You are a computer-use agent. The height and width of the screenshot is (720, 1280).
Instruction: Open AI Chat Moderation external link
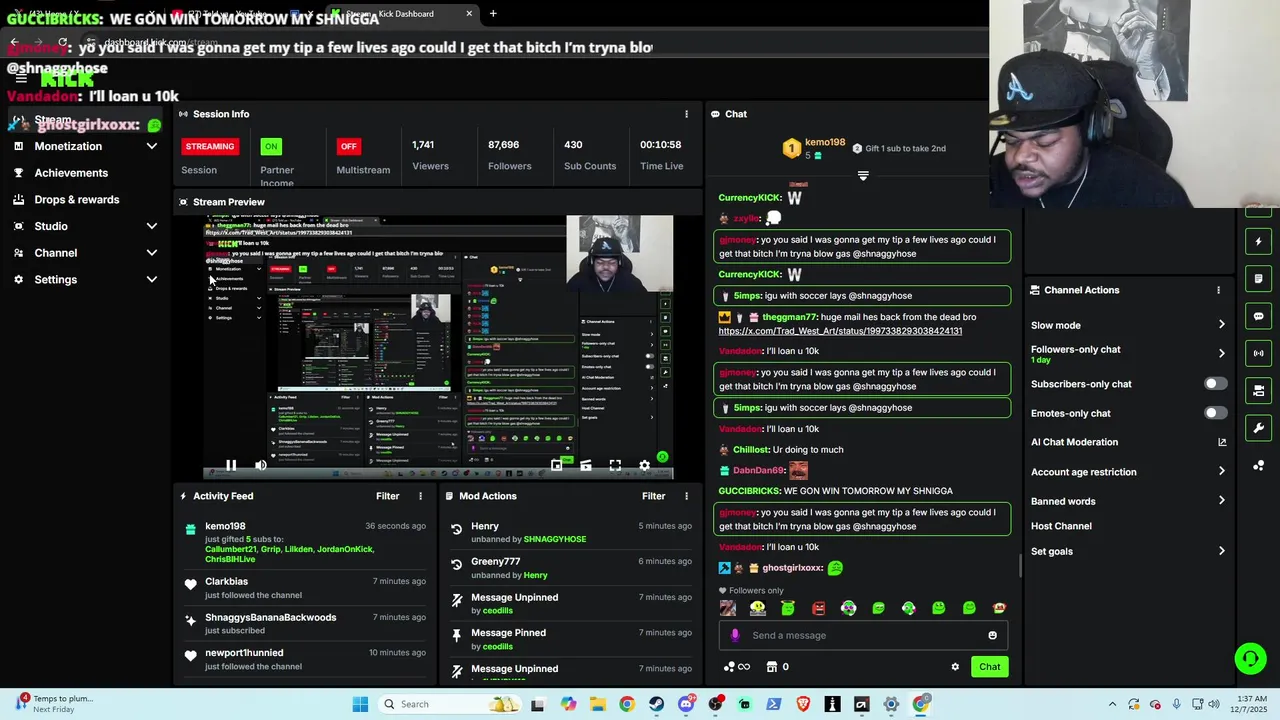coord(1222,442)
